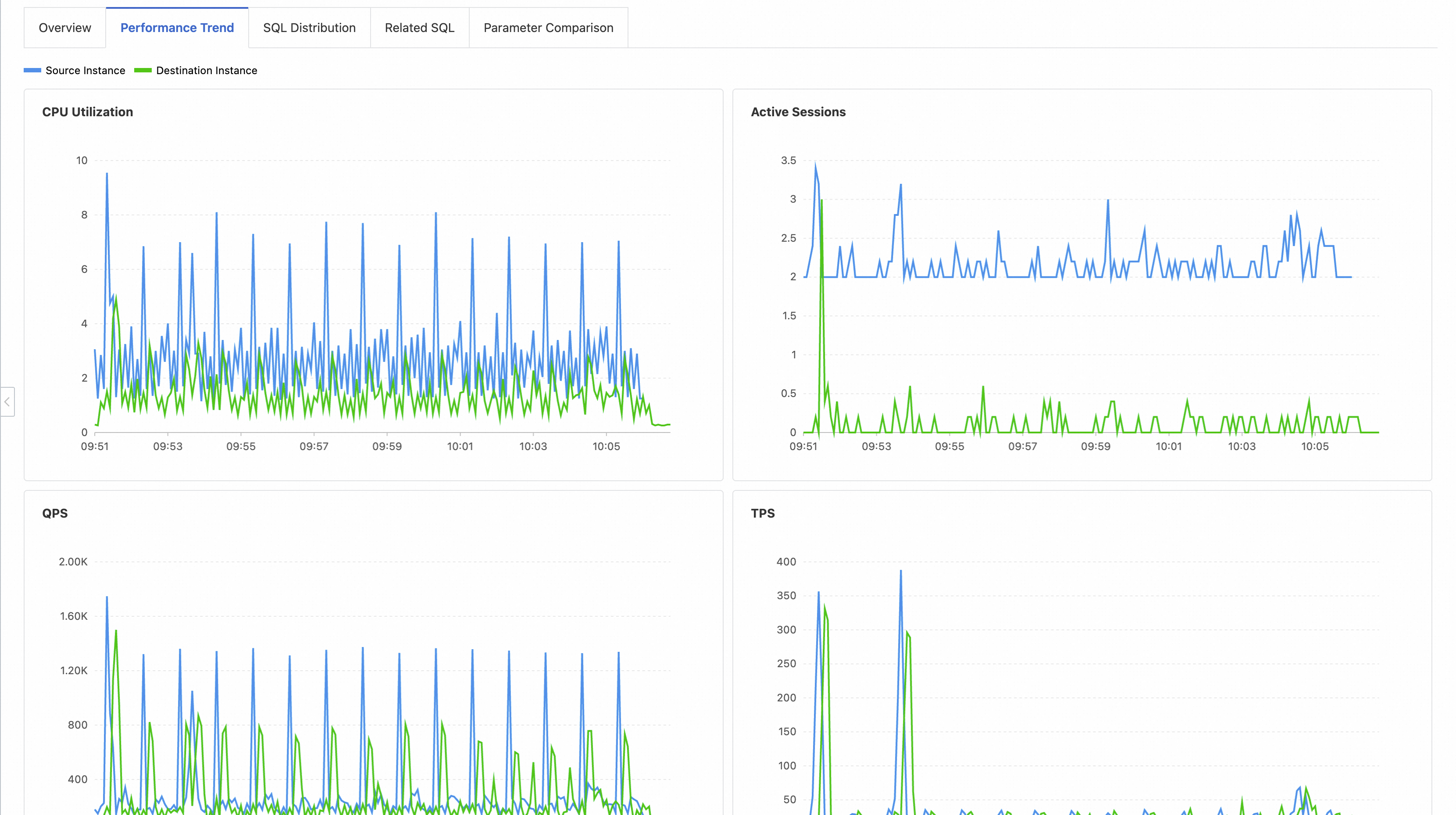This screenshot has height=815, width=1456.
Task: Click the green Destination Instance legend swatch
Action: click(143, 71)
